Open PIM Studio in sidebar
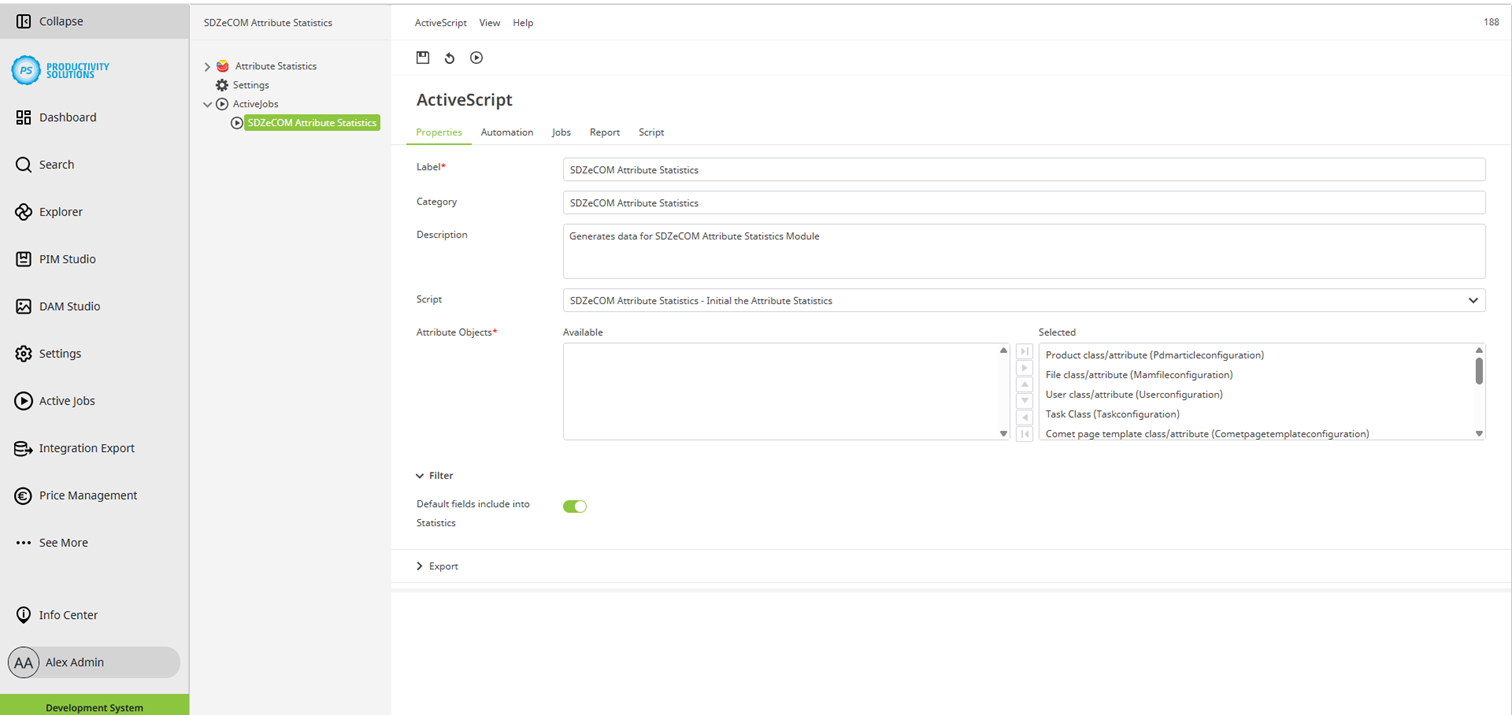The image size is (1512, 715). [x=67, y=259]
